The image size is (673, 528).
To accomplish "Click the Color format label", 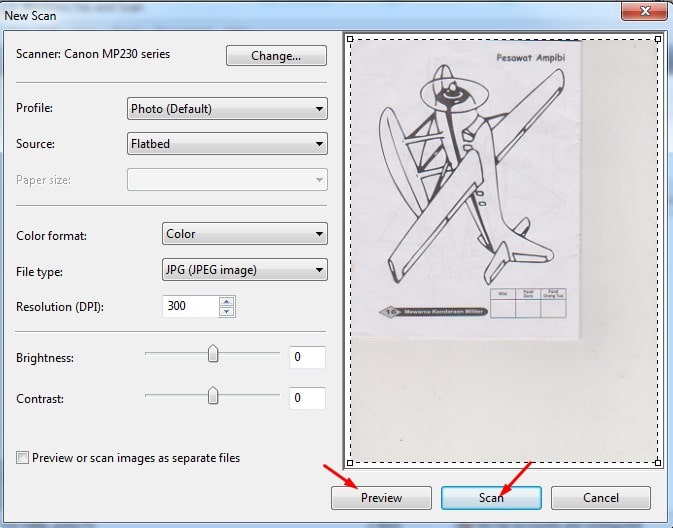I will [51, 236].
